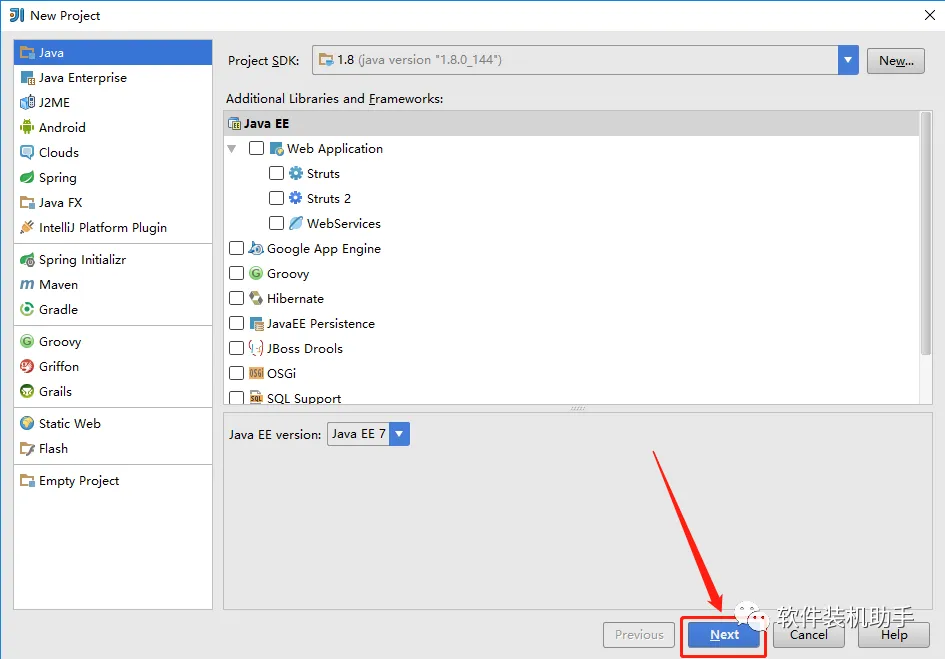Click the Previous button
945x659 pixels.
[x=639, y=635]
